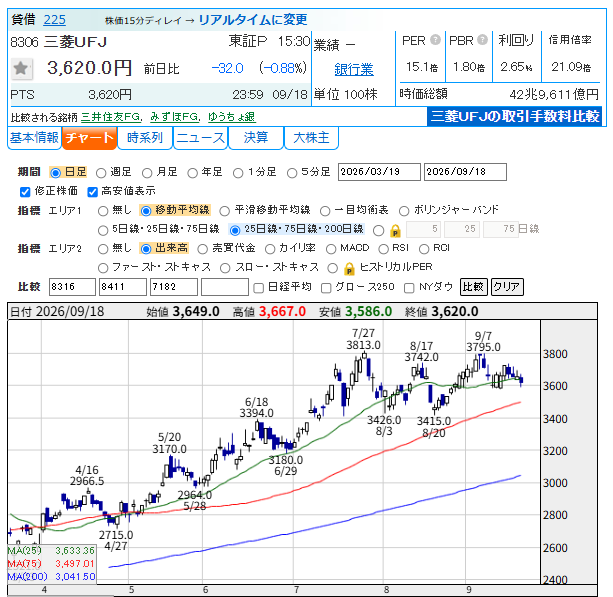
Task: Click the lock icon next to ヒストリカルPER
Action: (349, 269)
